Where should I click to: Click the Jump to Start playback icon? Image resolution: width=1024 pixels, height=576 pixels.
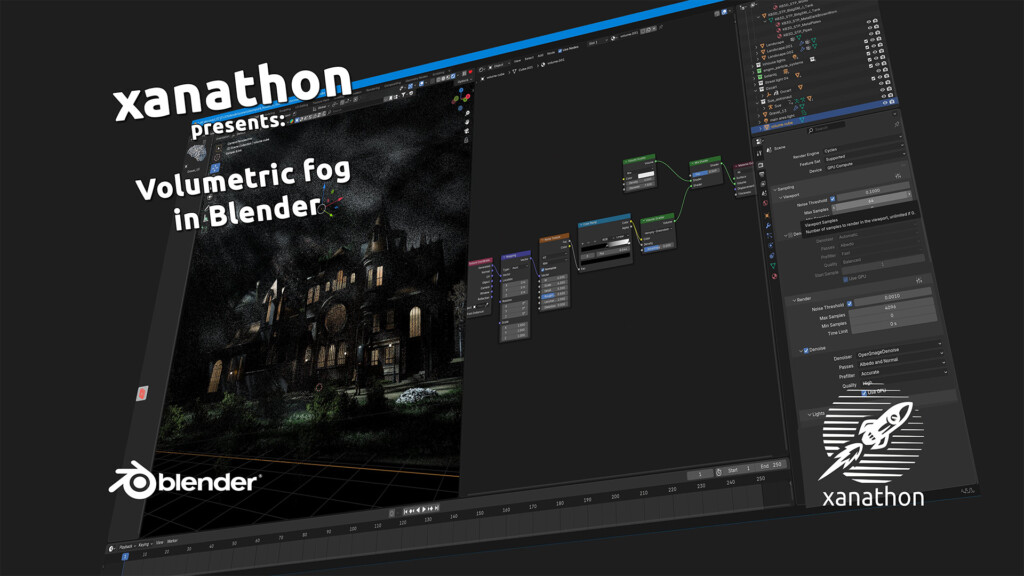[405, 511]
